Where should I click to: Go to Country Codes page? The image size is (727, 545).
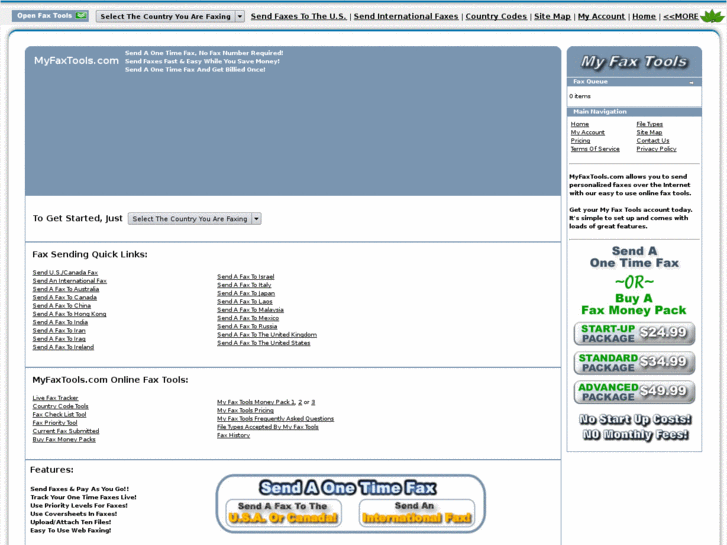(x=496, y=16)
